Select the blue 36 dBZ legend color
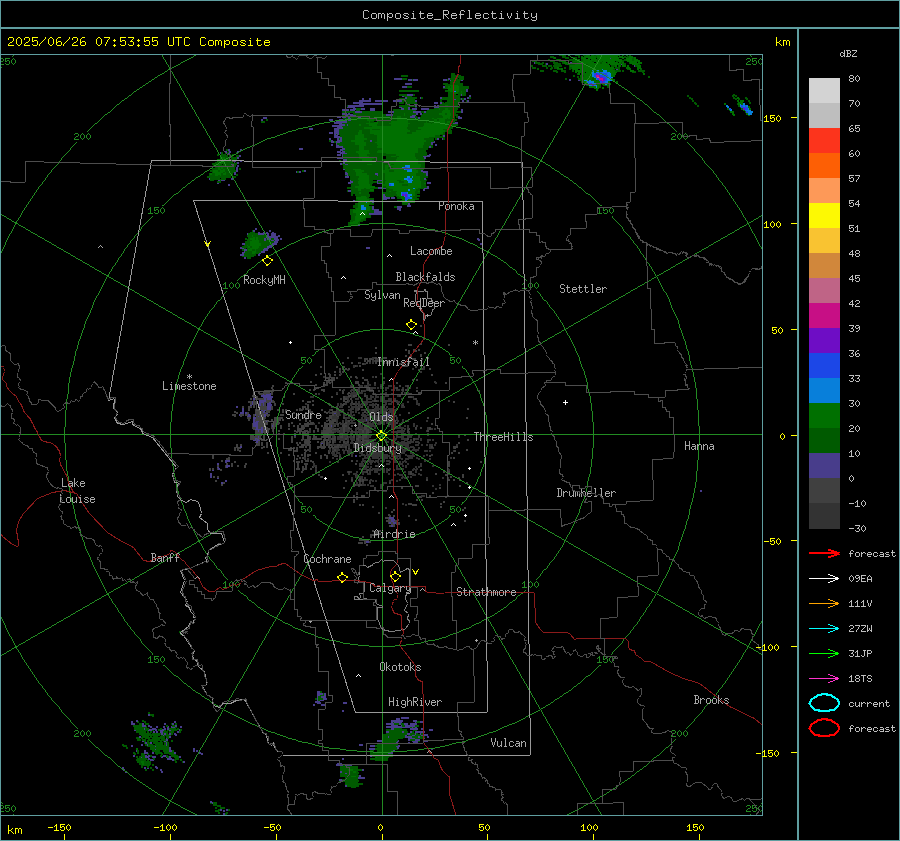The width and height of the screenshot is (900, 841). click(x=824, y=366)
